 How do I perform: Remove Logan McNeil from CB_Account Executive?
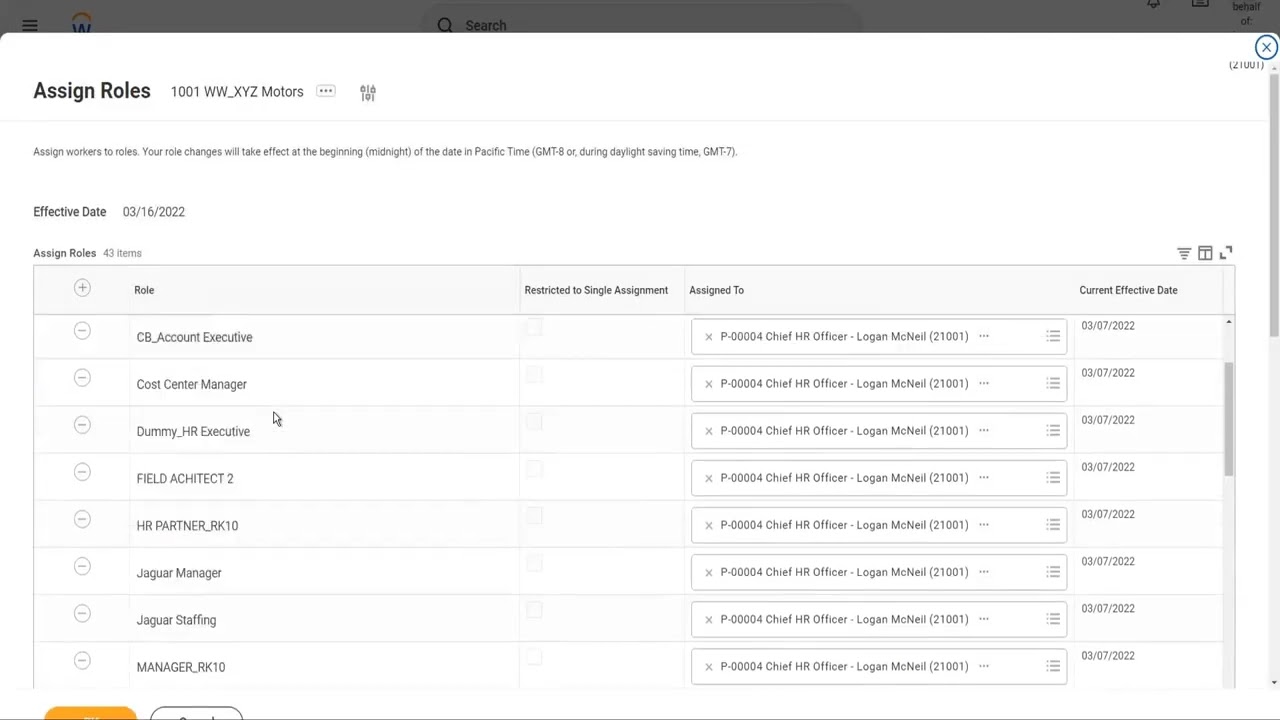[x=709, y=337]
